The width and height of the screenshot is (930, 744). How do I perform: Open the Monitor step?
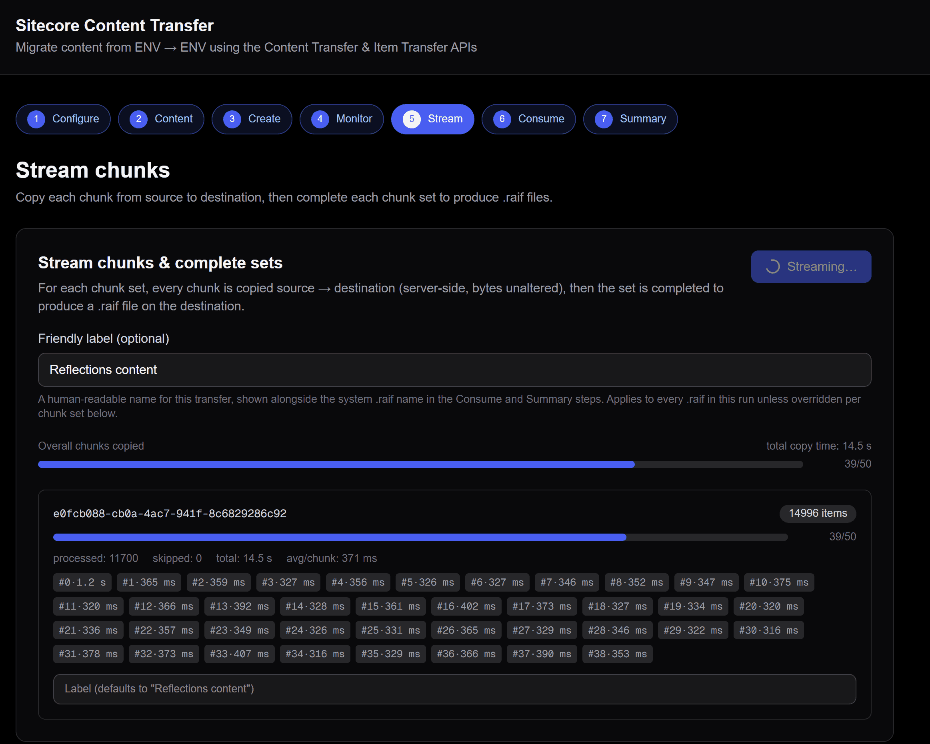[342, 119]
